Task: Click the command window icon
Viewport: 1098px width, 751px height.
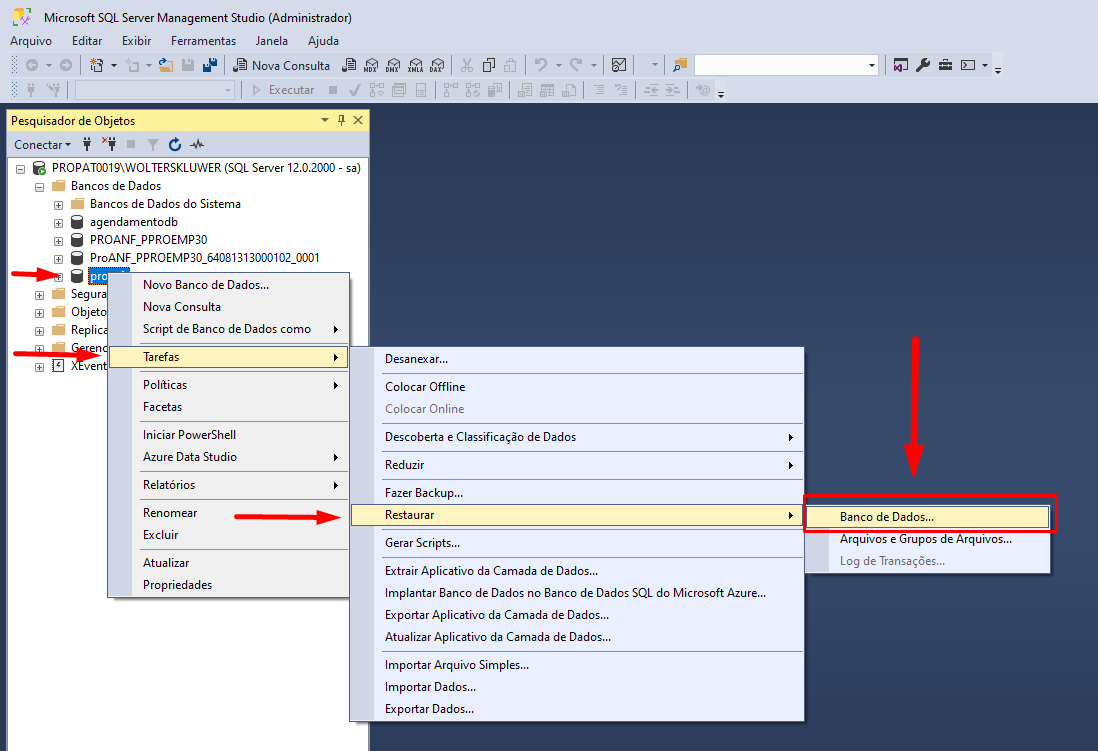Action: click(x=968, y=65)
